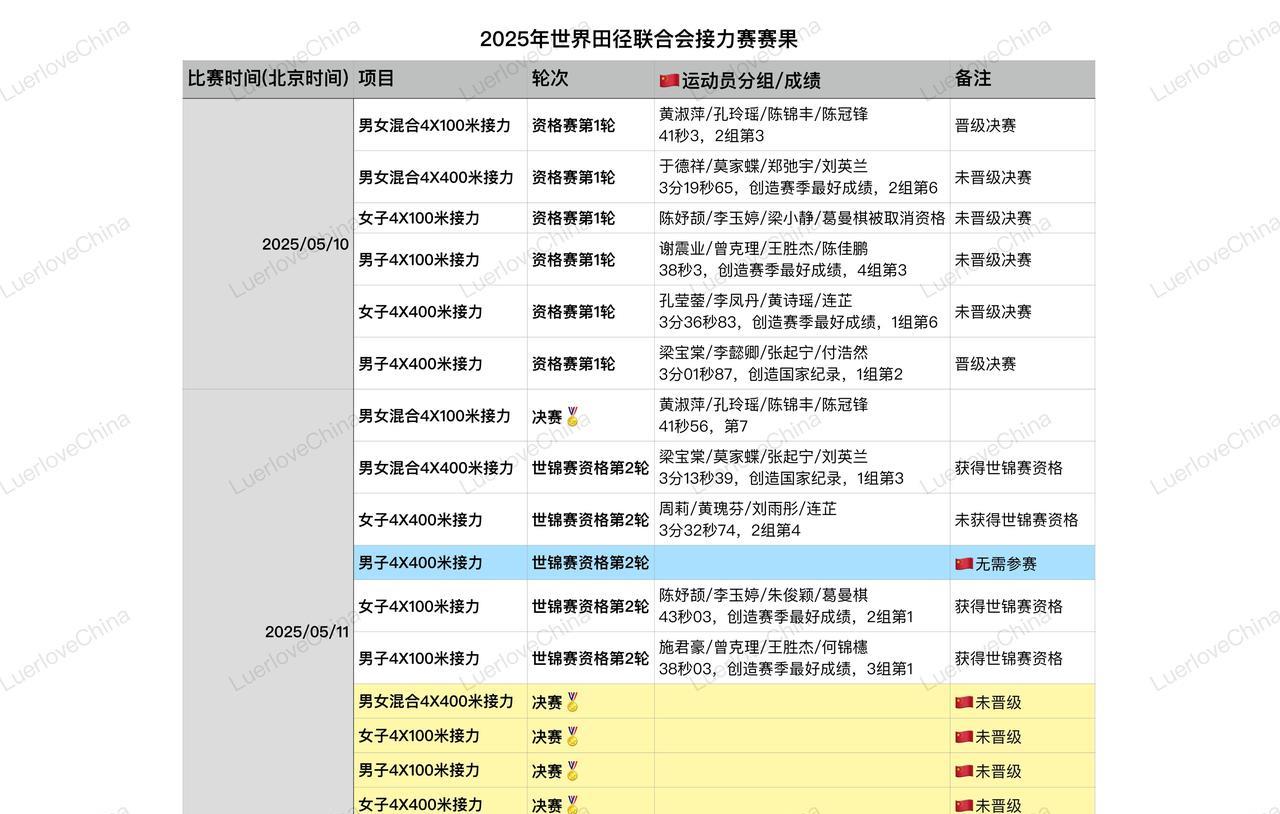This screenshot has height=814, width=1280.
Task: Click the flag beside 未晋级 in the 男女混合4X400米接力 决赛 row
Action: point(964,702)
